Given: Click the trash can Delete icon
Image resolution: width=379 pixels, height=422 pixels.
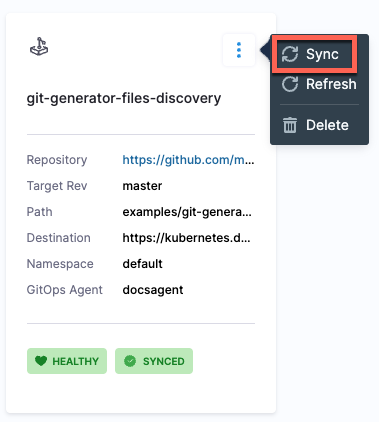Looking at the screenshot, I should coord(290,125).
